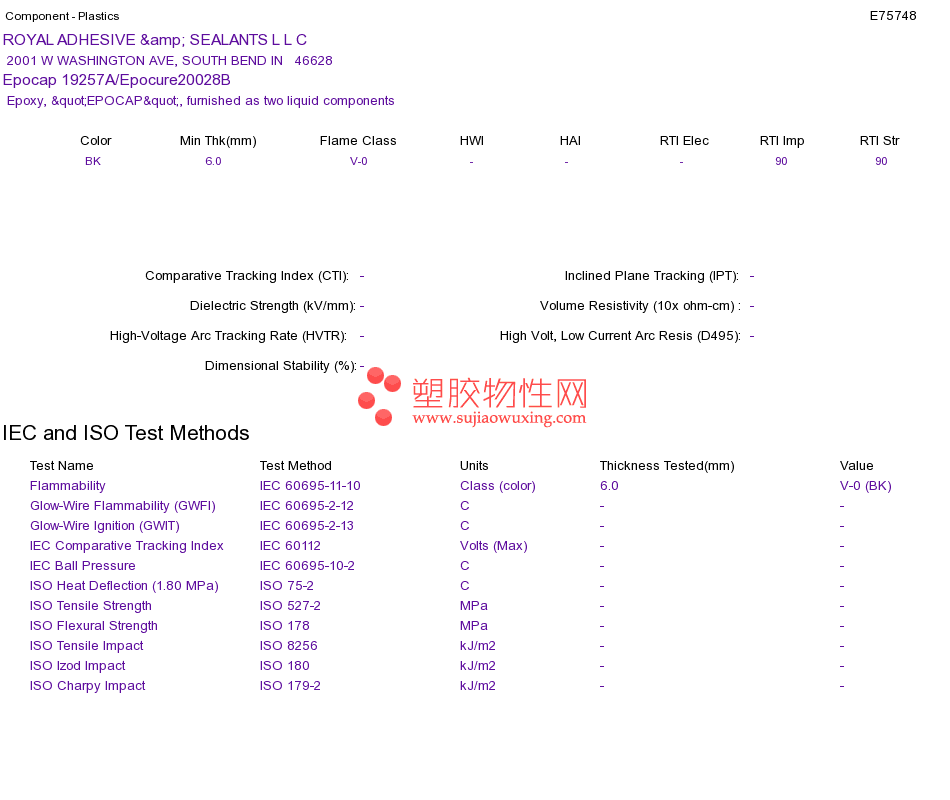The width and height of the screenshot is (950, 800).
Task: Click test method IEC 60695-10-2
Action: (x=307, y=565)
